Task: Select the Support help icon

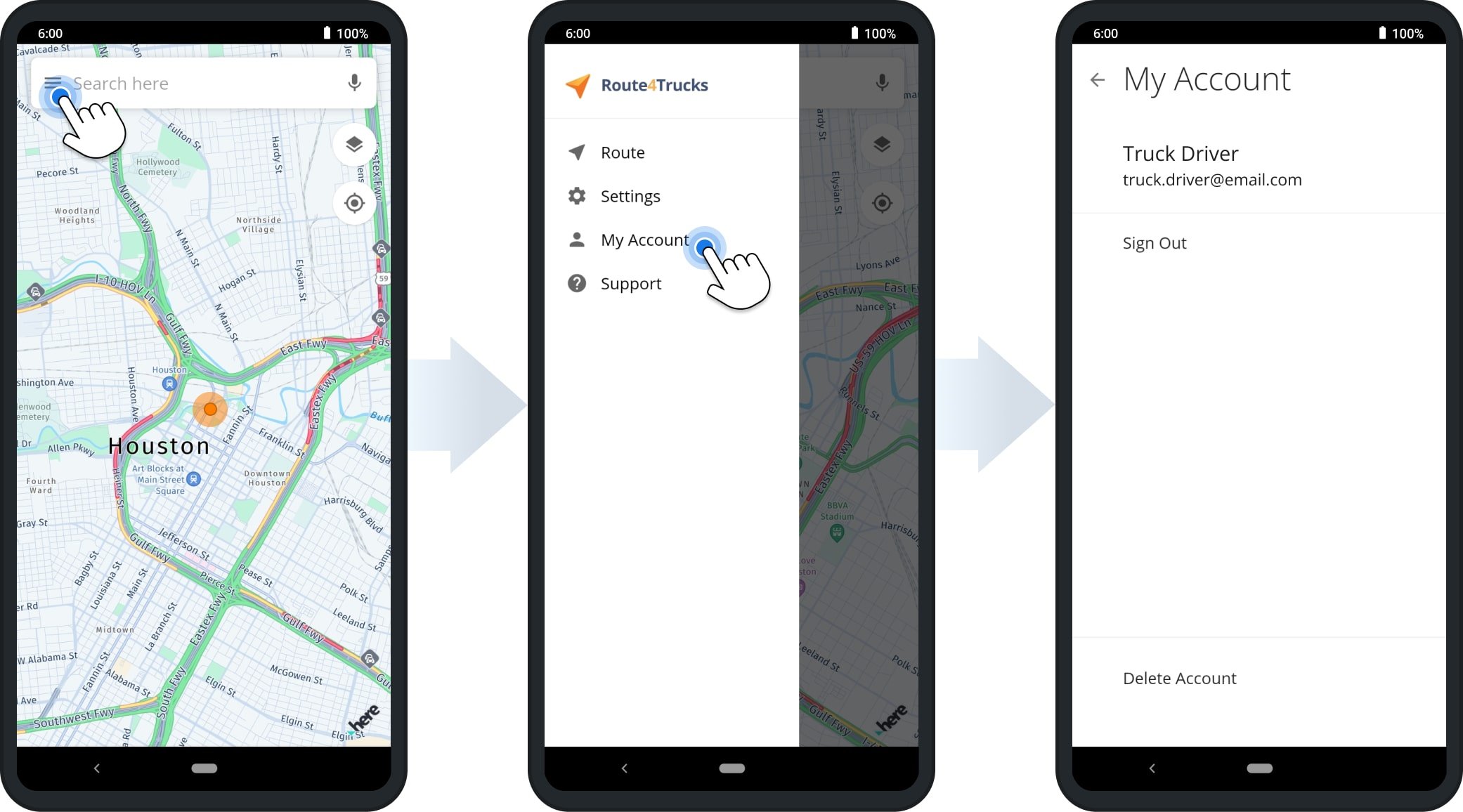Action: tap(577, 283)
